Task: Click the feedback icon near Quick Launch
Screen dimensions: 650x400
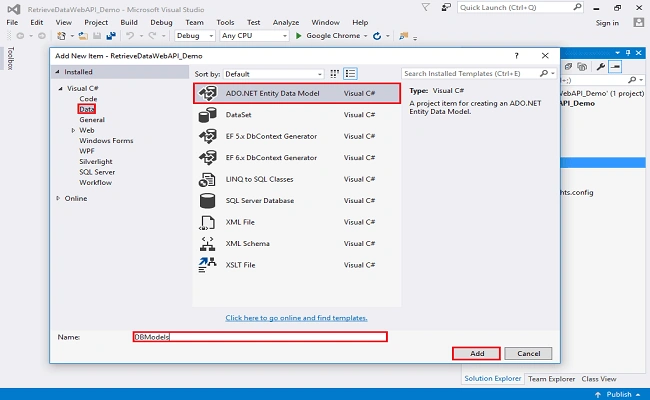Action: pyautogui.click(x=446, y=7)
